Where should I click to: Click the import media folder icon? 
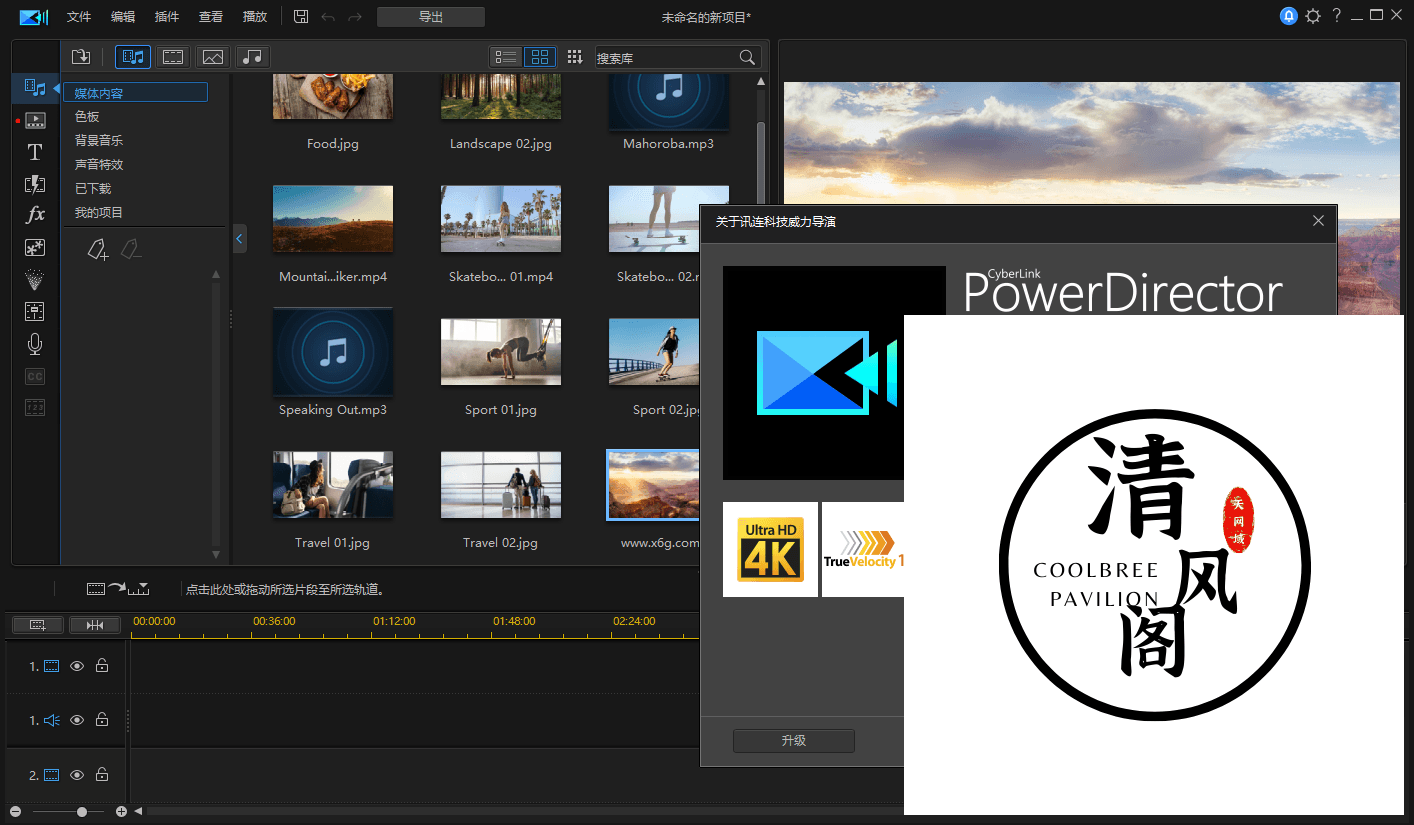(x=81, y=57)
